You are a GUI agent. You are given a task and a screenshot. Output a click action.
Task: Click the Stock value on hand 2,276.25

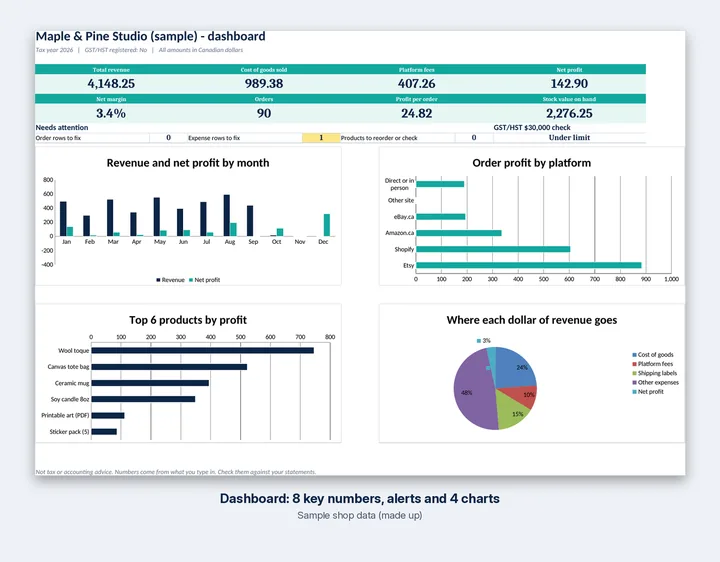569,113
